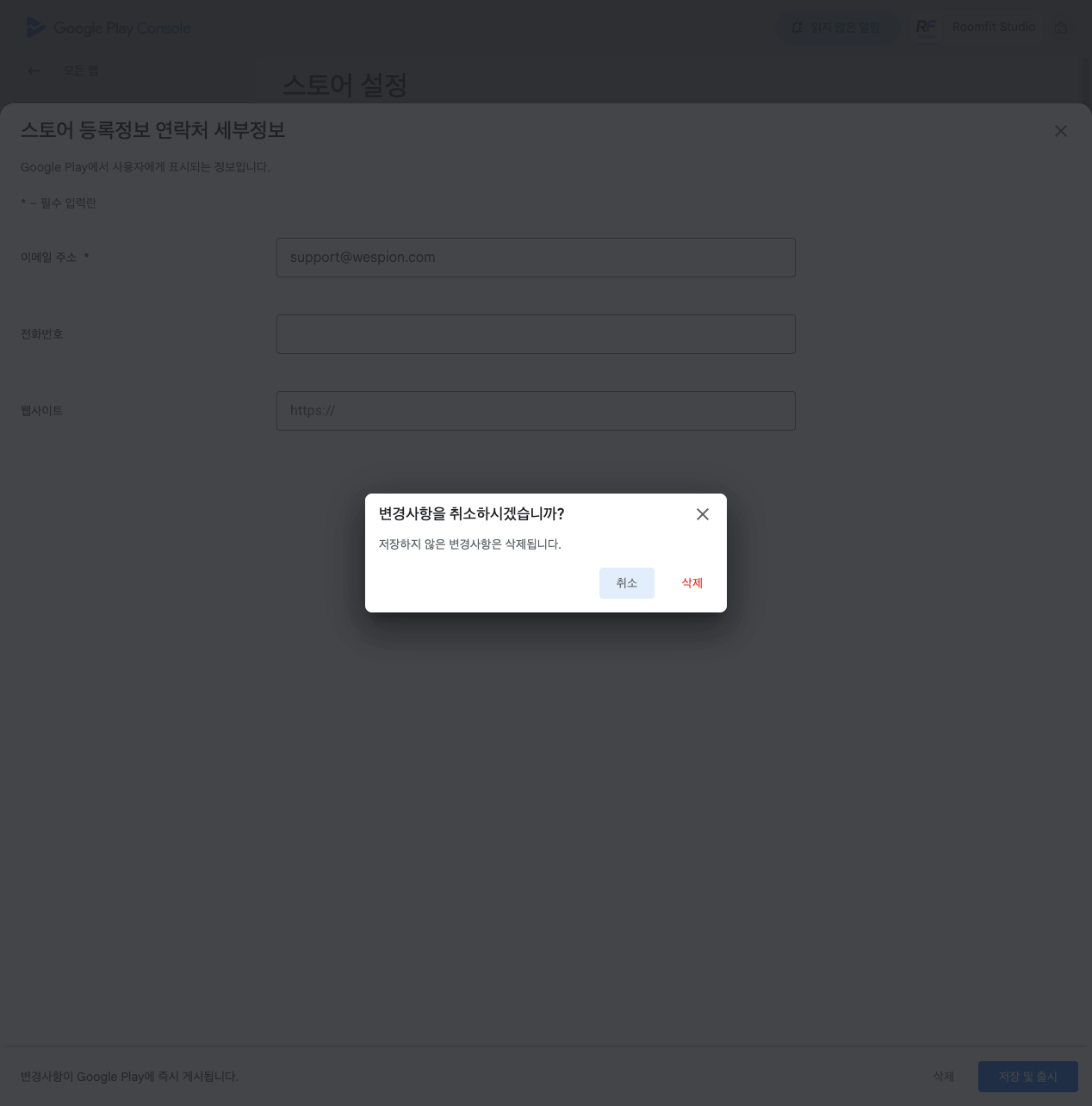Click the 웹사이트 field label
This screenshot has height=1106, width=1092.
point(42,411)
